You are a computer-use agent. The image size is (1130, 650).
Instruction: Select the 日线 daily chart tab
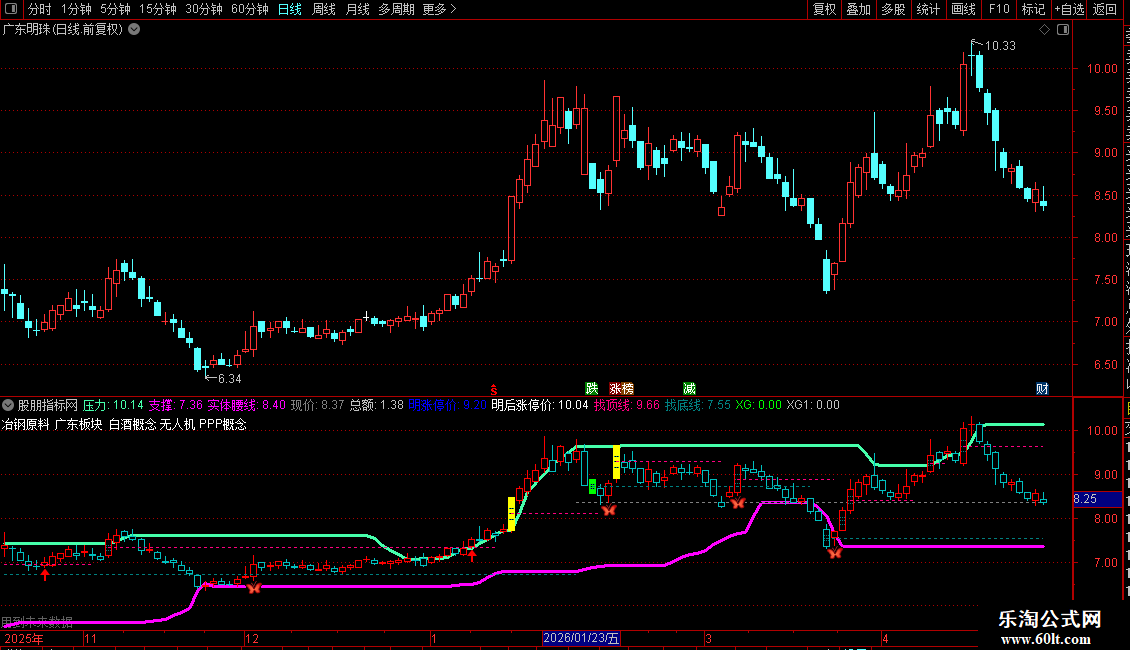point(290,9)
